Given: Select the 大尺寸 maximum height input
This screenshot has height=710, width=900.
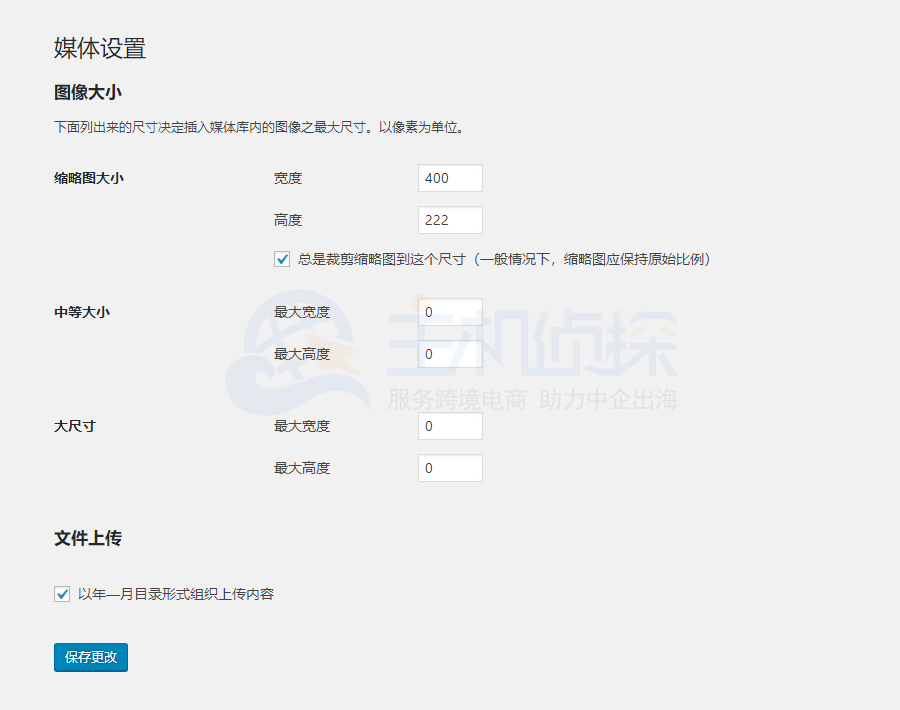Looking at the screenshot, I should point(449,467).
